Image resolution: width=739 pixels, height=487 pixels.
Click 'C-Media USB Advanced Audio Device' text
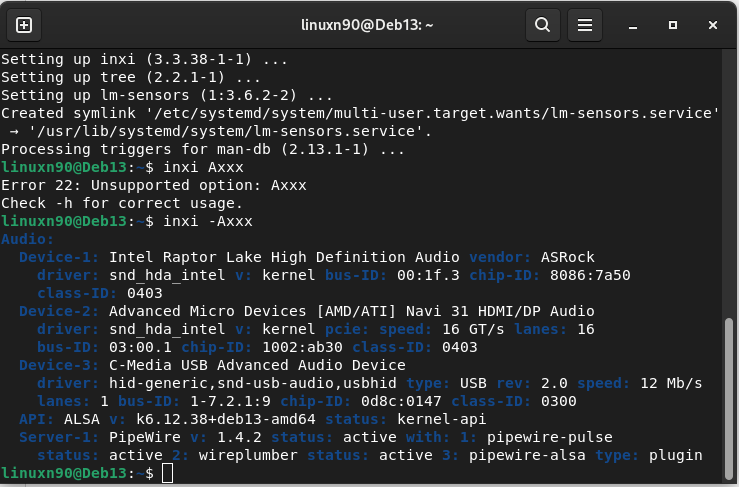click(257, 365)
